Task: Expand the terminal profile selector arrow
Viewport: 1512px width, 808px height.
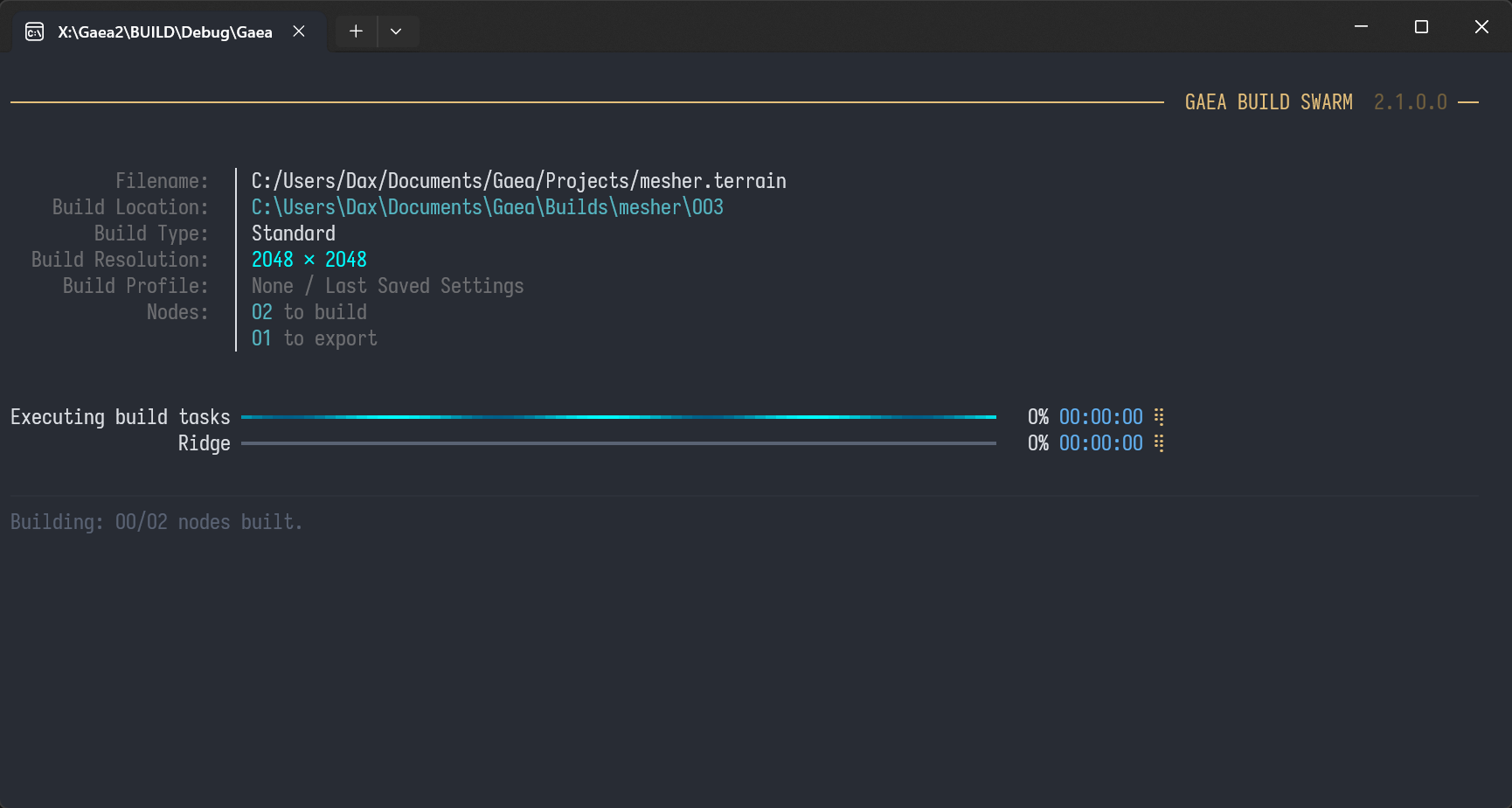Action: (x=397, y=31)
